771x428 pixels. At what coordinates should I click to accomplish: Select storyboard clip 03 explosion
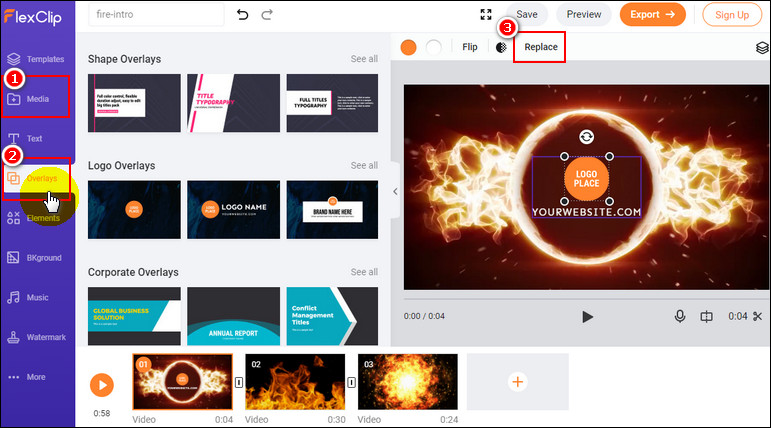click(x=408, y=382)
